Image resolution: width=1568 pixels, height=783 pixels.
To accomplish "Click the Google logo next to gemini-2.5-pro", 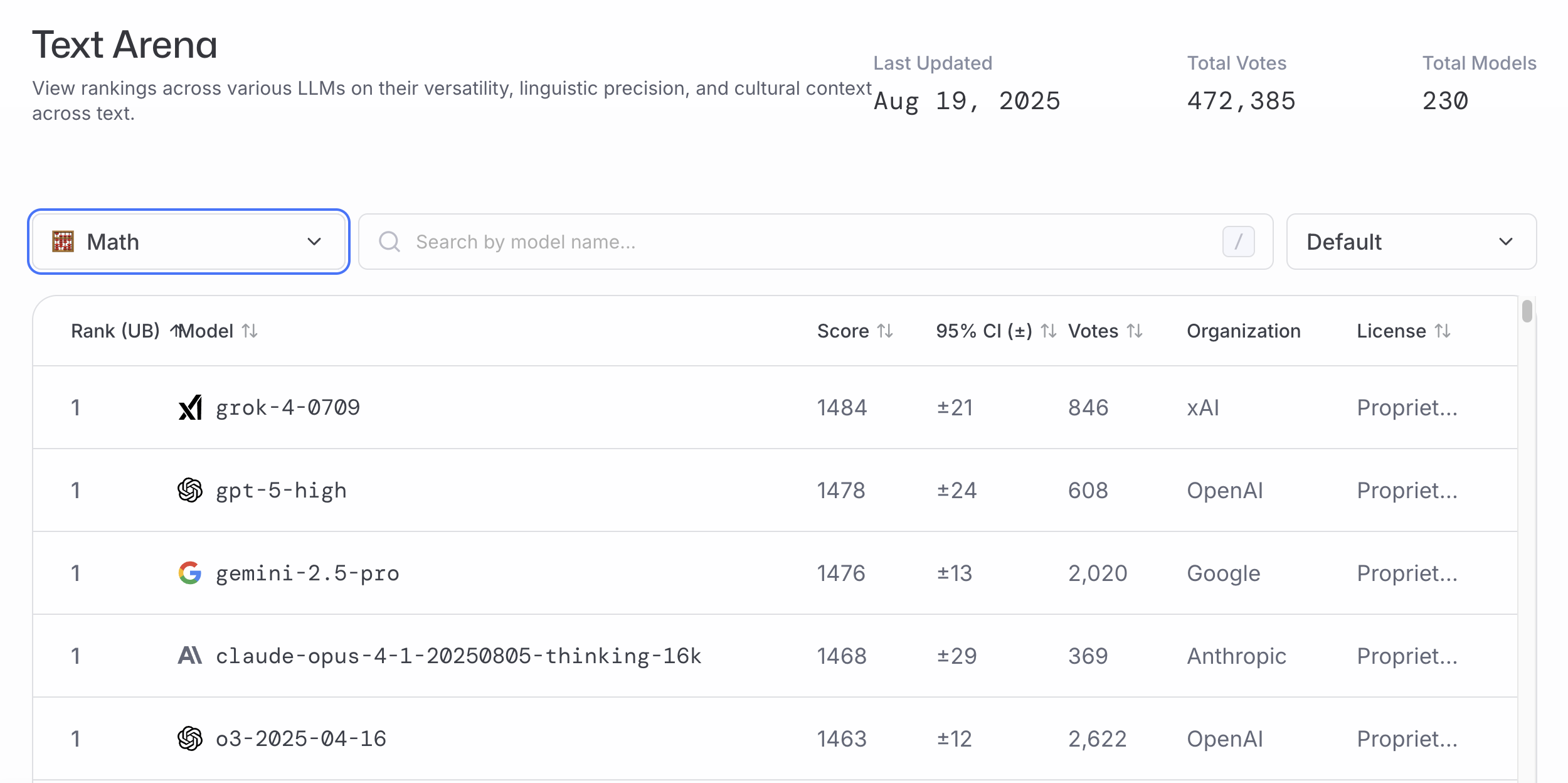I will 190,573.
